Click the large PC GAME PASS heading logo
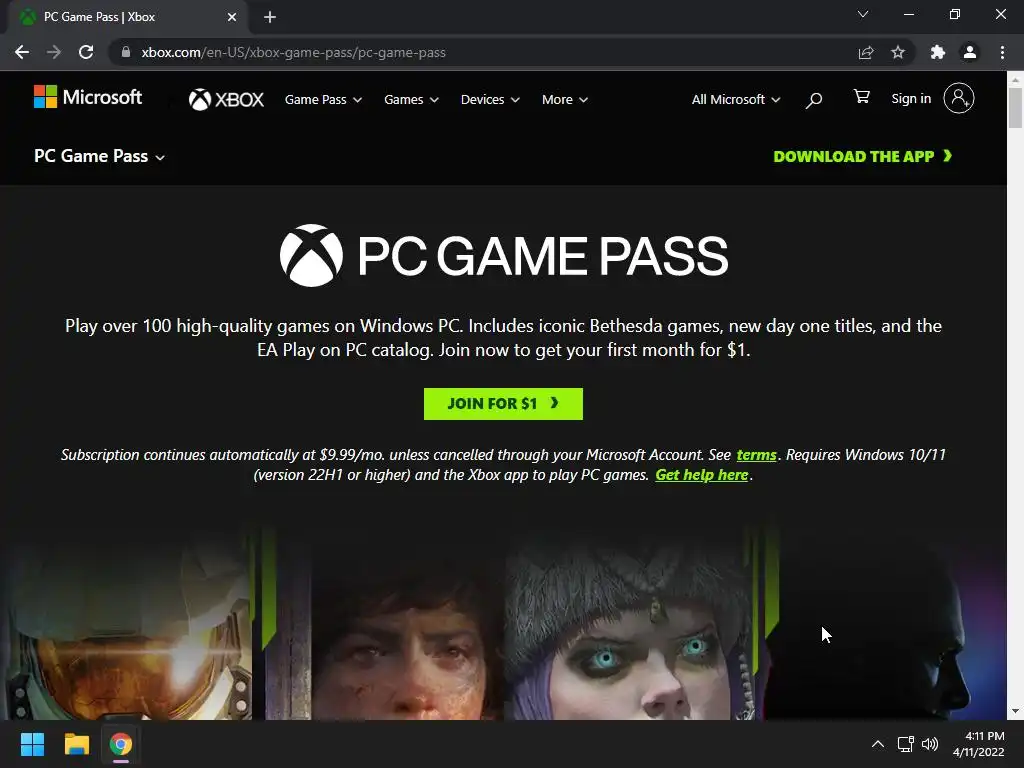 click(x=504, y=255)
